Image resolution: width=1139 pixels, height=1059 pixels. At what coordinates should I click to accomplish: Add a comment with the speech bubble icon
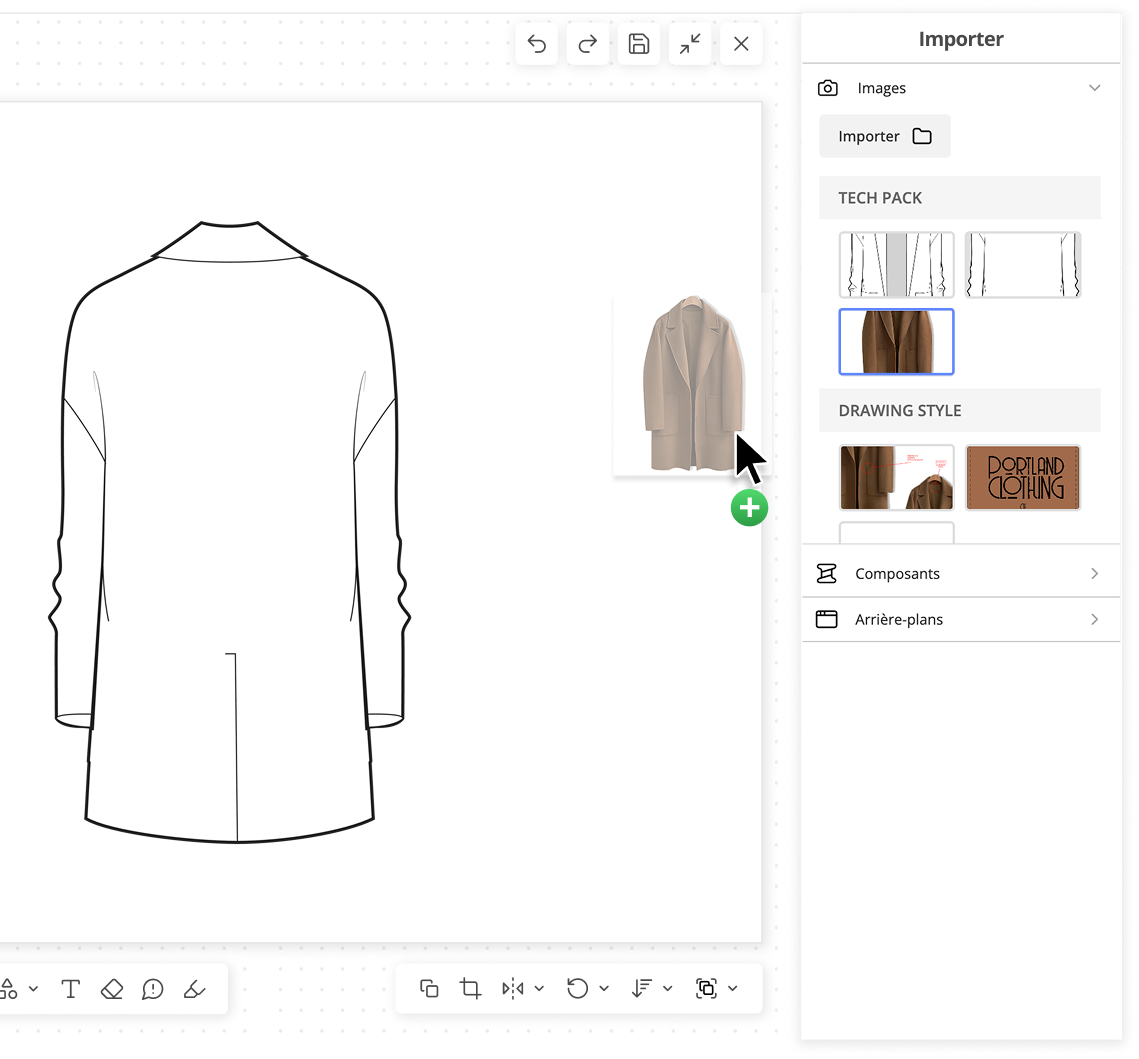(x=152, y=989)
